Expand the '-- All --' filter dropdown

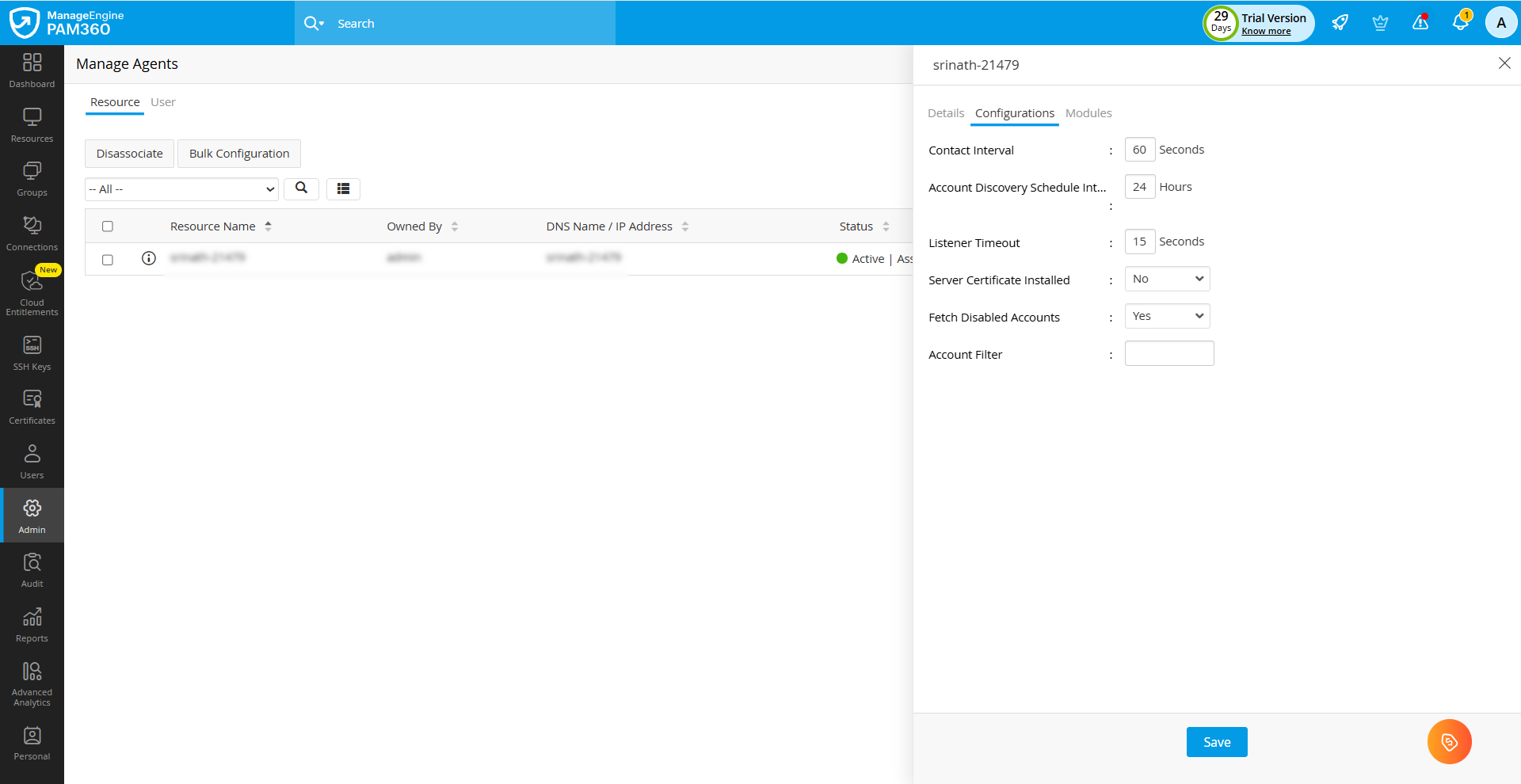click(181, 189)
